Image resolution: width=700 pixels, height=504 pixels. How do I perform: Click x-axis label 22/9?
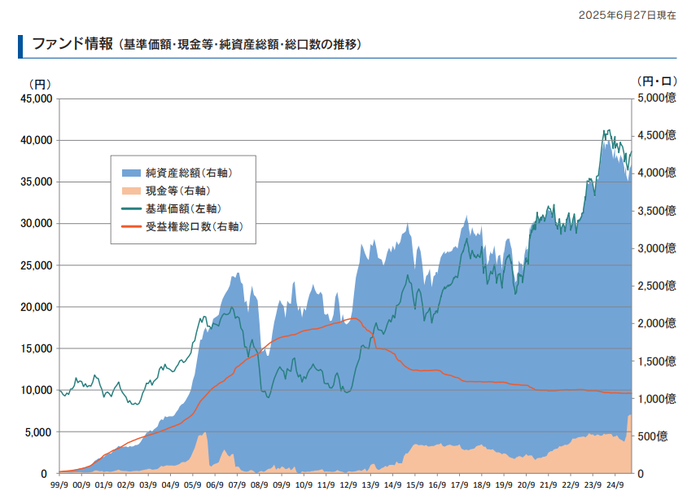[x=571, y=485]
